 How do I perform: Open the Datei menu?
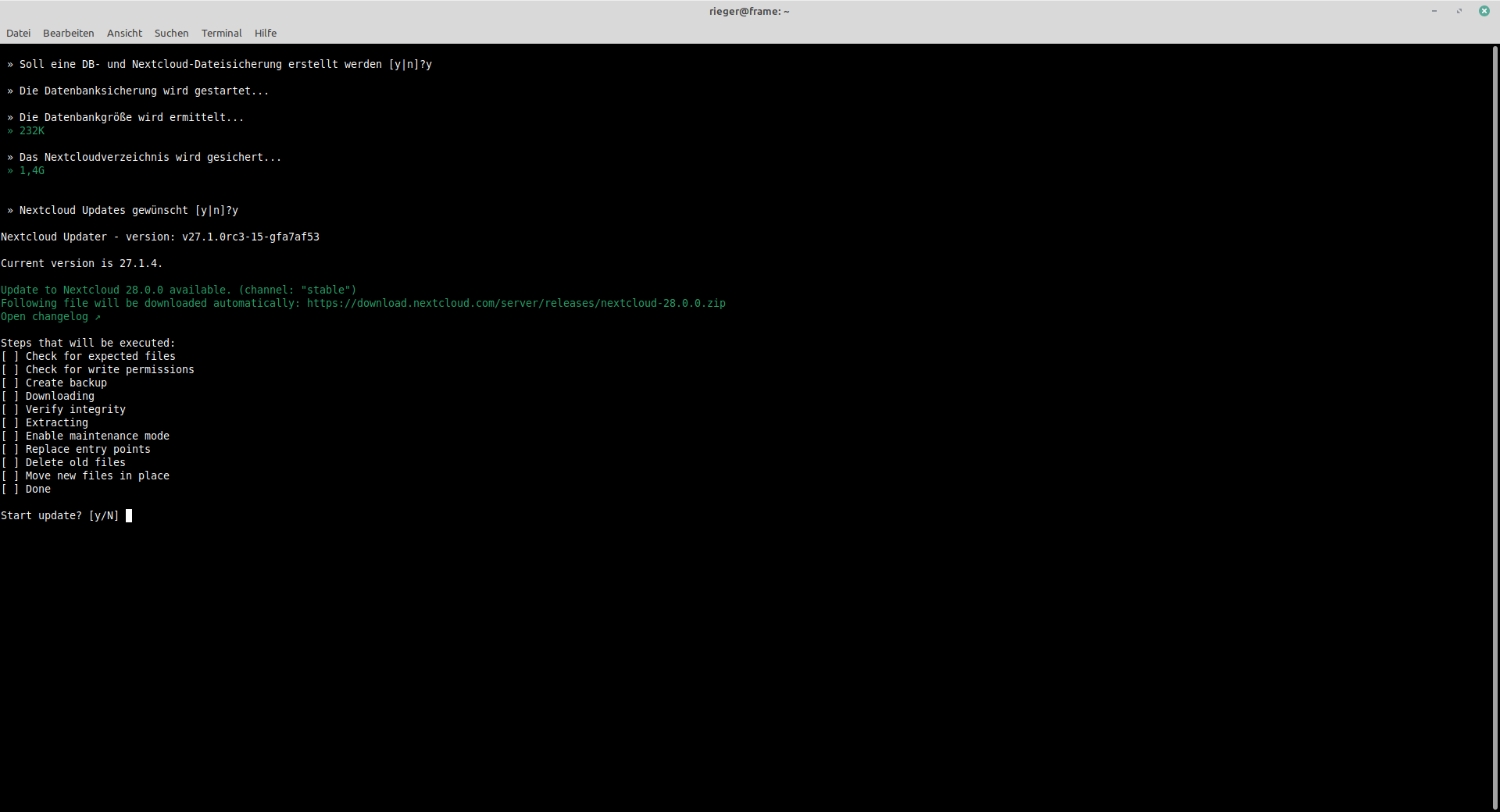tap(18, 33)
